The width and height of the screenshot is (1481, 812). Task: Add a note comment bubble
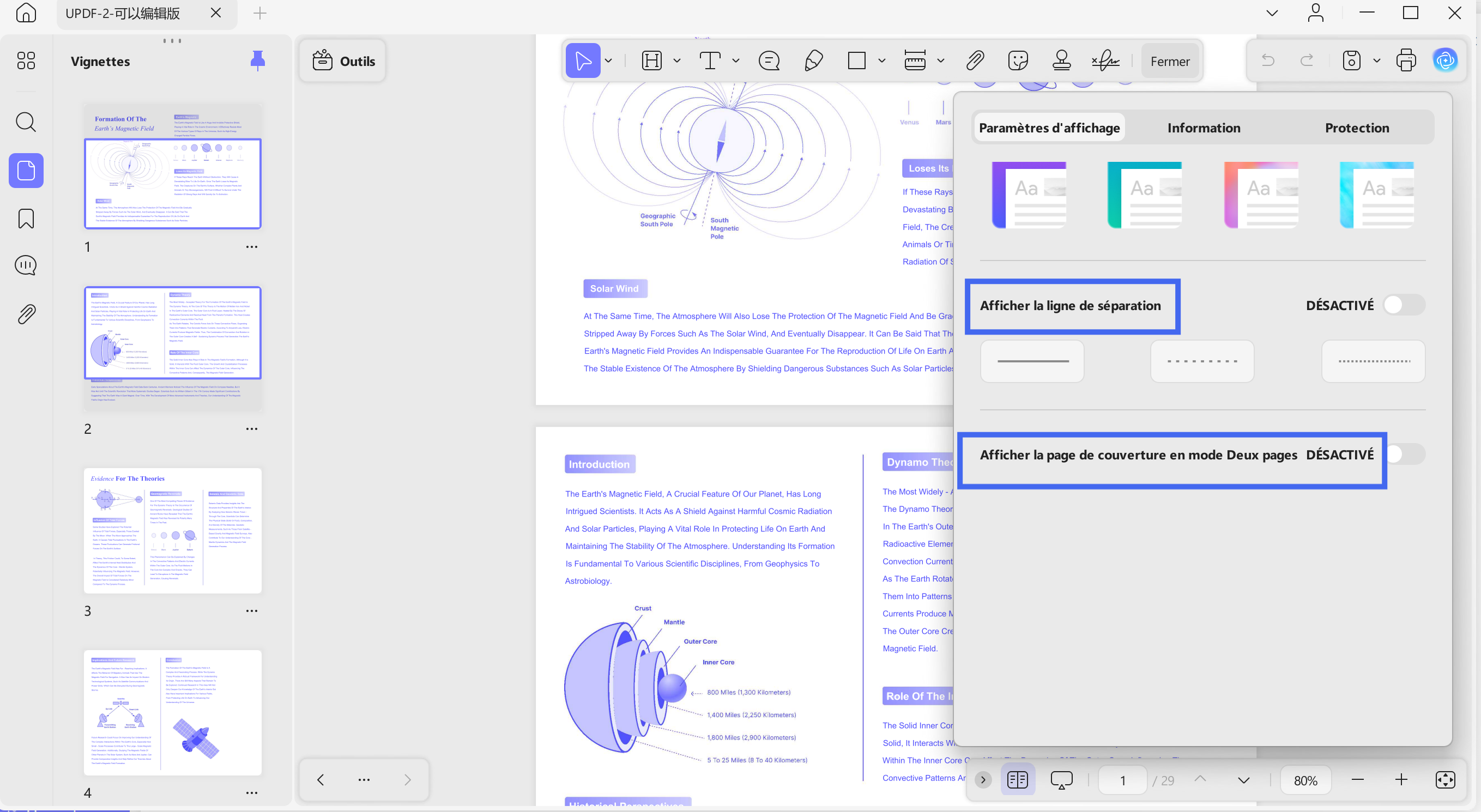coord(769,60)
